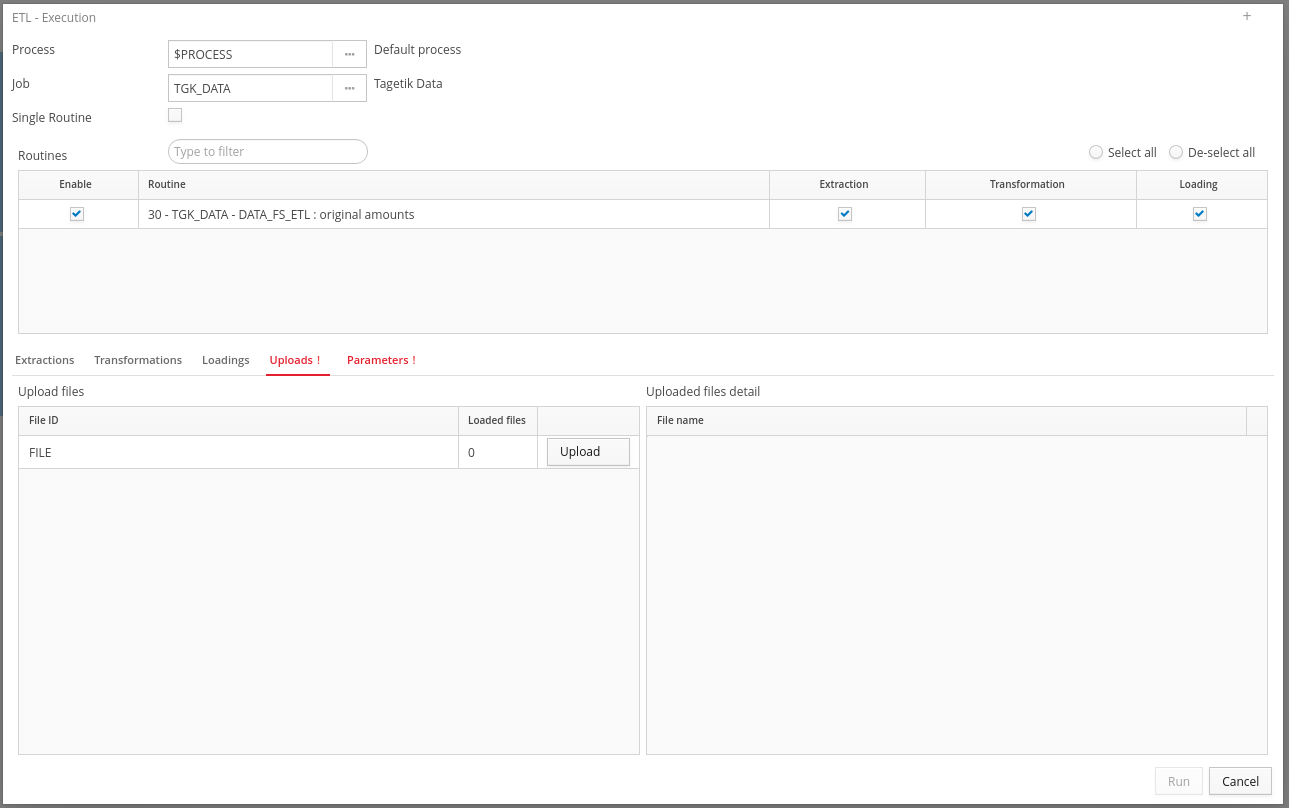Open the Loadings tab
Viewport: 1289px width, 808px height.
click(226, 360)
